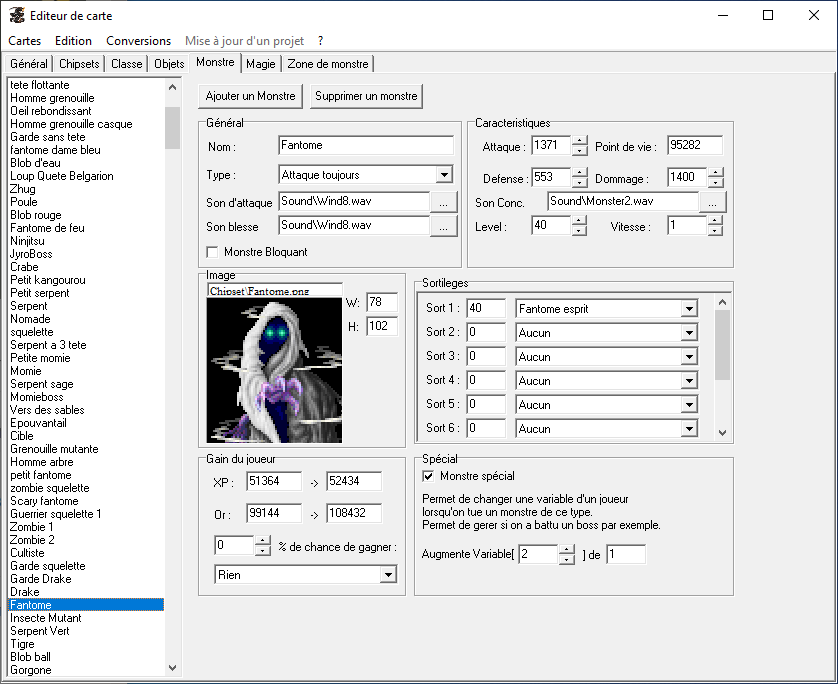Enable the Monstre Bloquant checkbox
Viewport: 838px width, 684px height.
pyautogui.click(x=212, y=252)
